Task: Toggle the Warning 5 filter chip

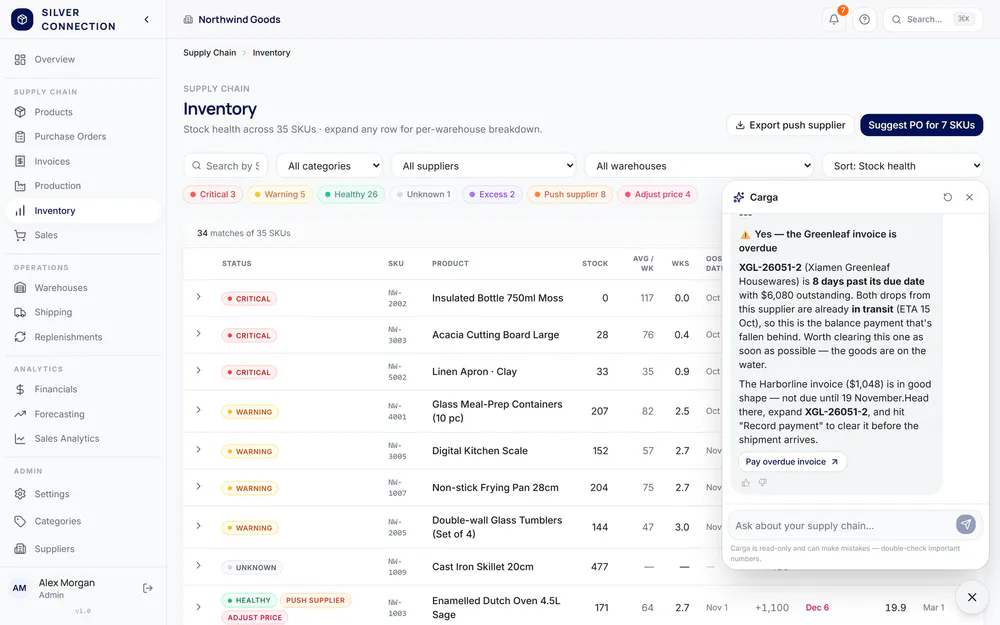Action: click(x=280, y=195)
